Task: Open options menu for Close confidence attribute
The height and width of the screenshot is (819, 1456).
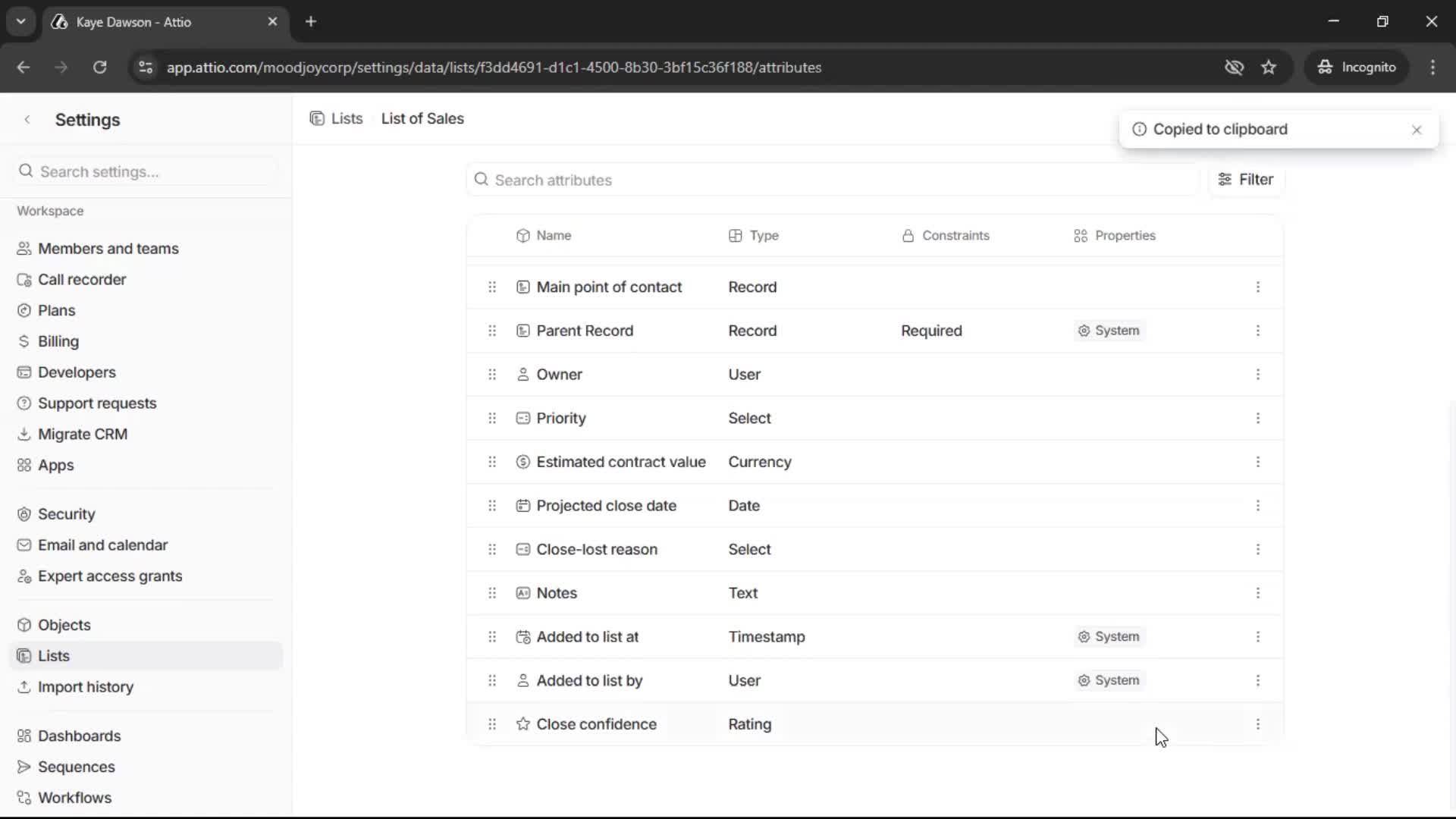Action: pyautogui.click(x=1259, y=724)
